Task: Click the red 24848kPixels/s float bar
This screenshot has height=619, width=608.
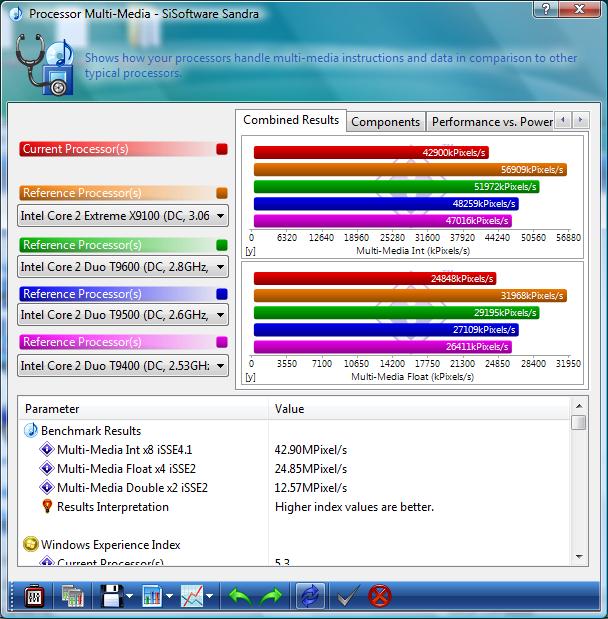Action: [x=375, y=278]
